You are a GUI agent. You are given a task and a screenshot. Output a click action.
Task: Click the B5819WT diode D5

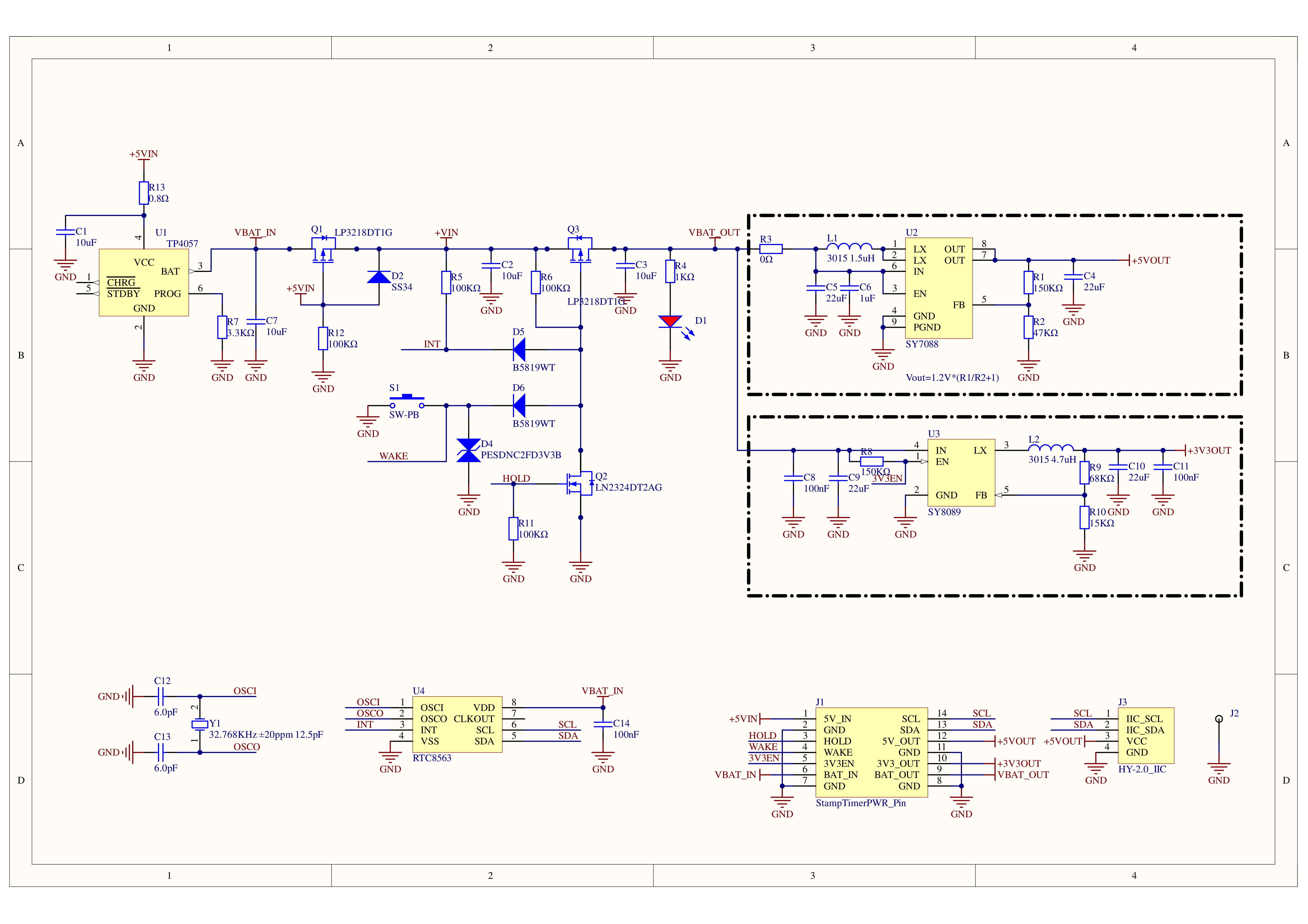pyautogui.click(x=518, y=349)
